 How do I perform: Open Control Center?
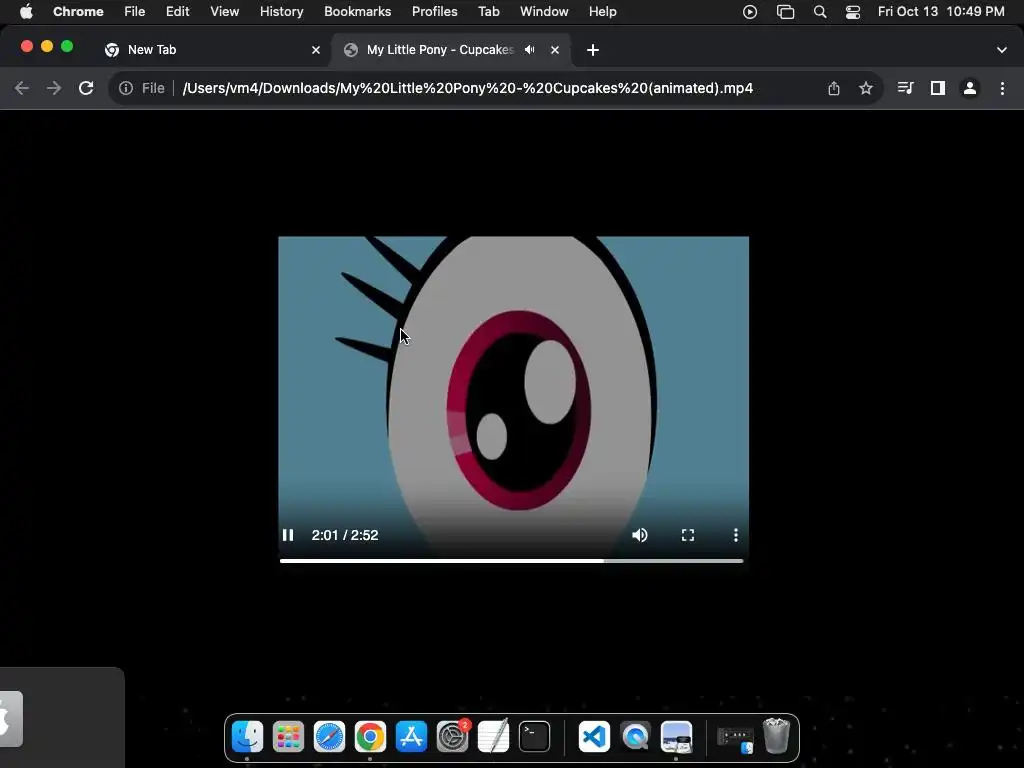pos(853,12)
